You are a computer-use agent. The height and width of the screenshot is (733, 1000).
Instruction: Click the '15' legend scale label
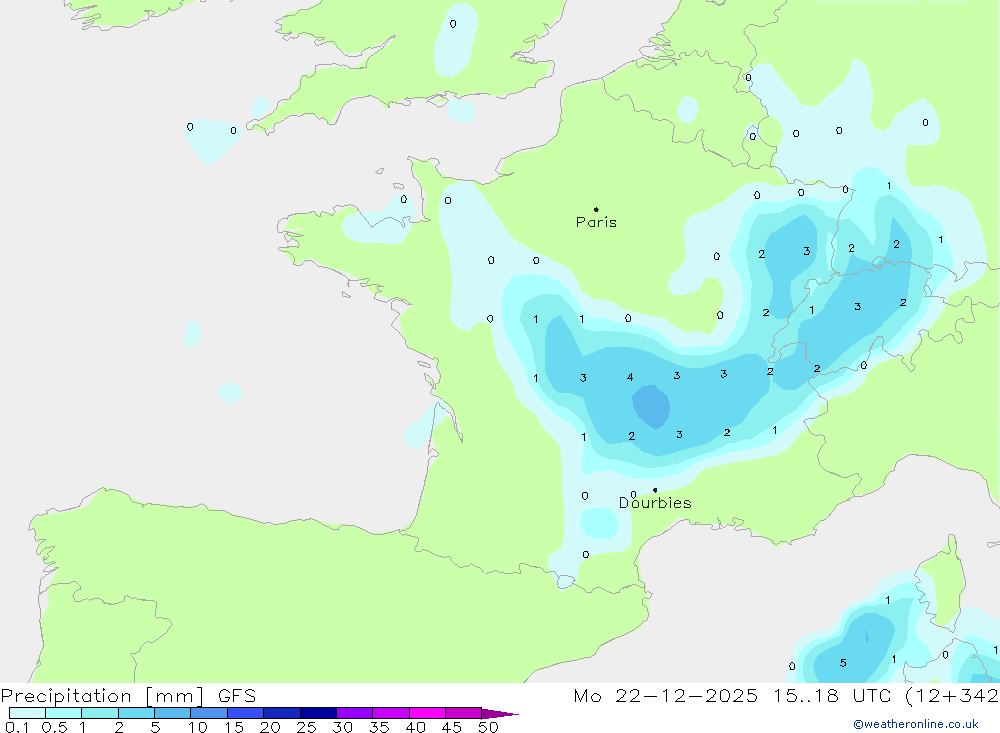(234, 727)
